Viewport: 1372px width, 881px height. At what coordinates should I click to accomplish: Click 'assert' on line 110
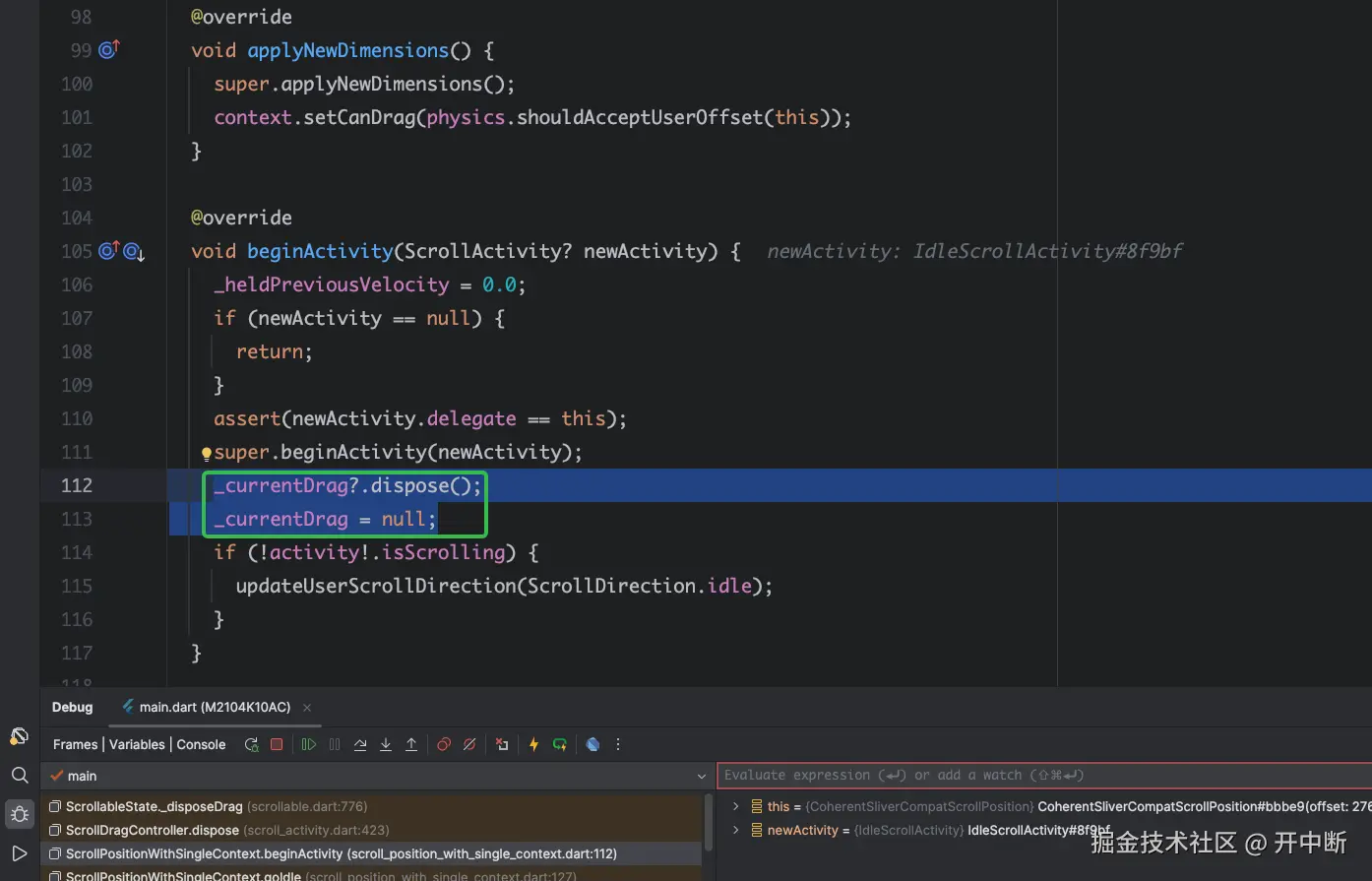point(247,418)
